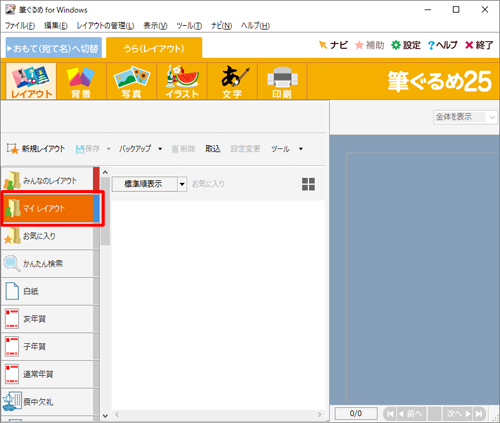Open the 文字 text tool
The width and height of the screenshot is (500, 423).
(x=232, y=81)
